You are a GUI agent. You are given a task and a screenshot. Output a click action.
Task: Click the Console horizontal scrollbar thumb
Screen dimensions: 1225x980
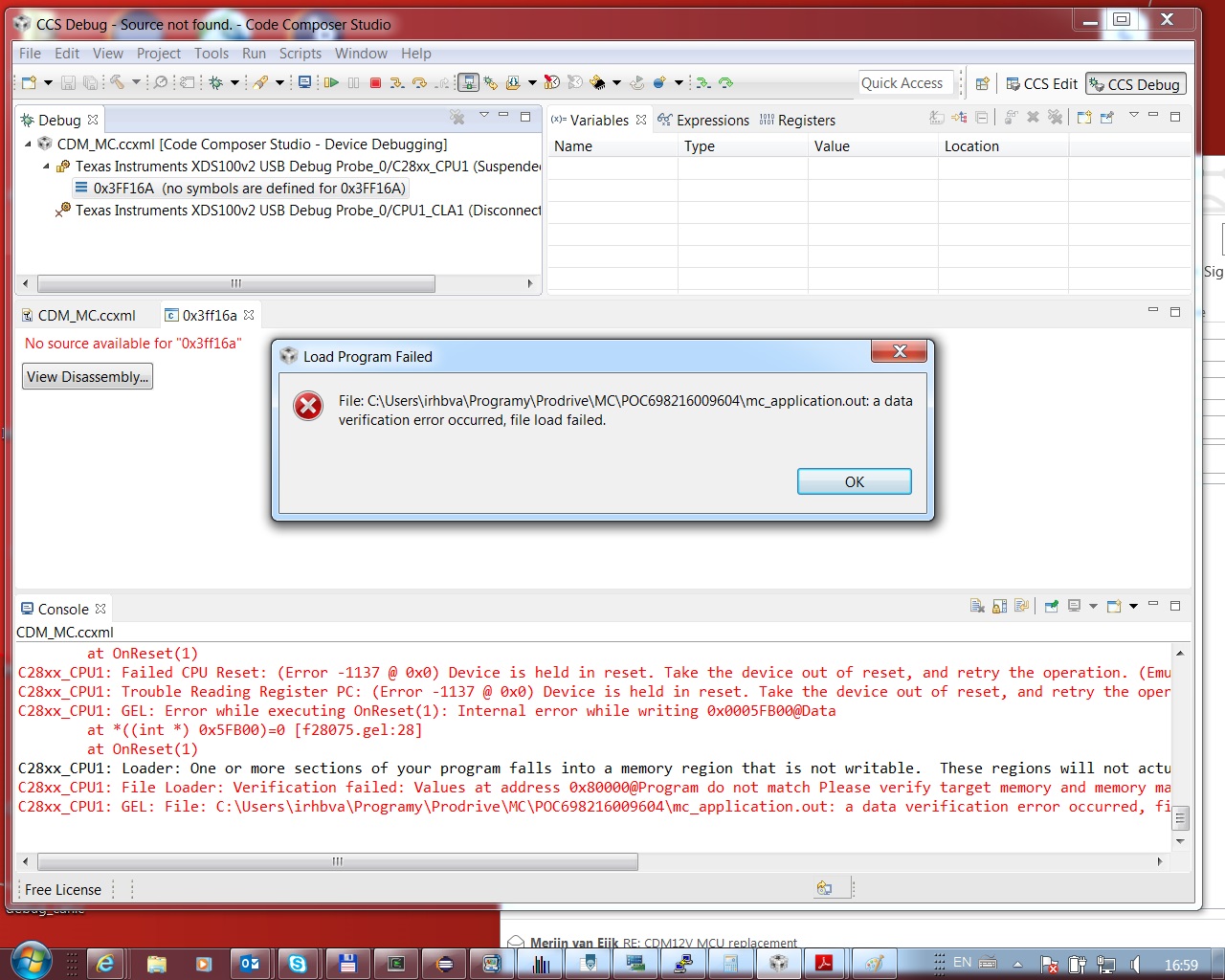pos(338,862)
